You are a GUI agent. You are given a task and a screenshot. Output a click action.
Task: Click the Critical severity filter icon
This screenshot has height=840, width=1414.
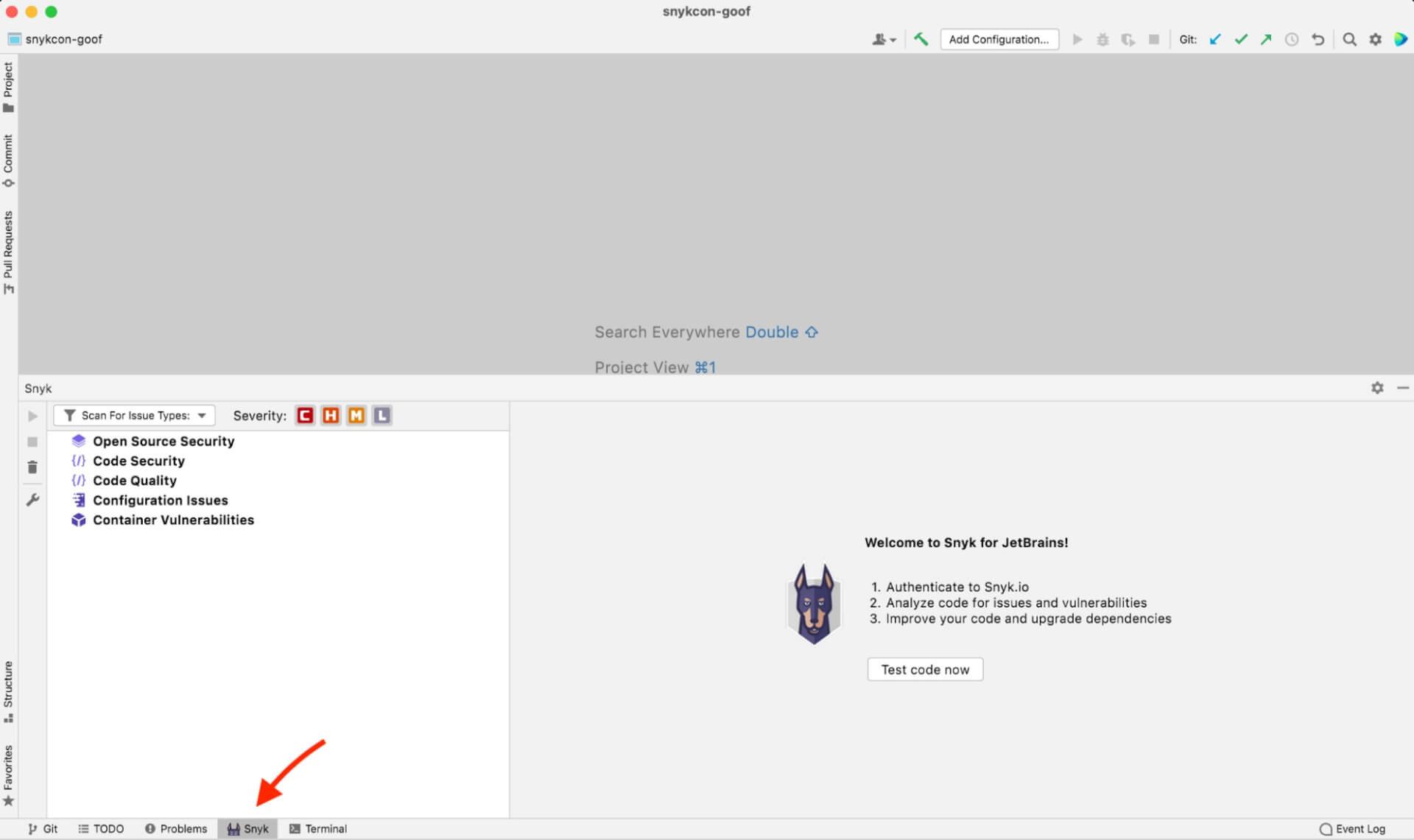coord(306,415)
